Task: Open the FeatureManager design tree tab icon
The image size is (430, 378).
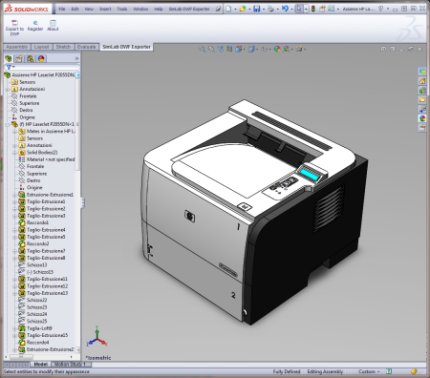Action: tap(9, 59)
